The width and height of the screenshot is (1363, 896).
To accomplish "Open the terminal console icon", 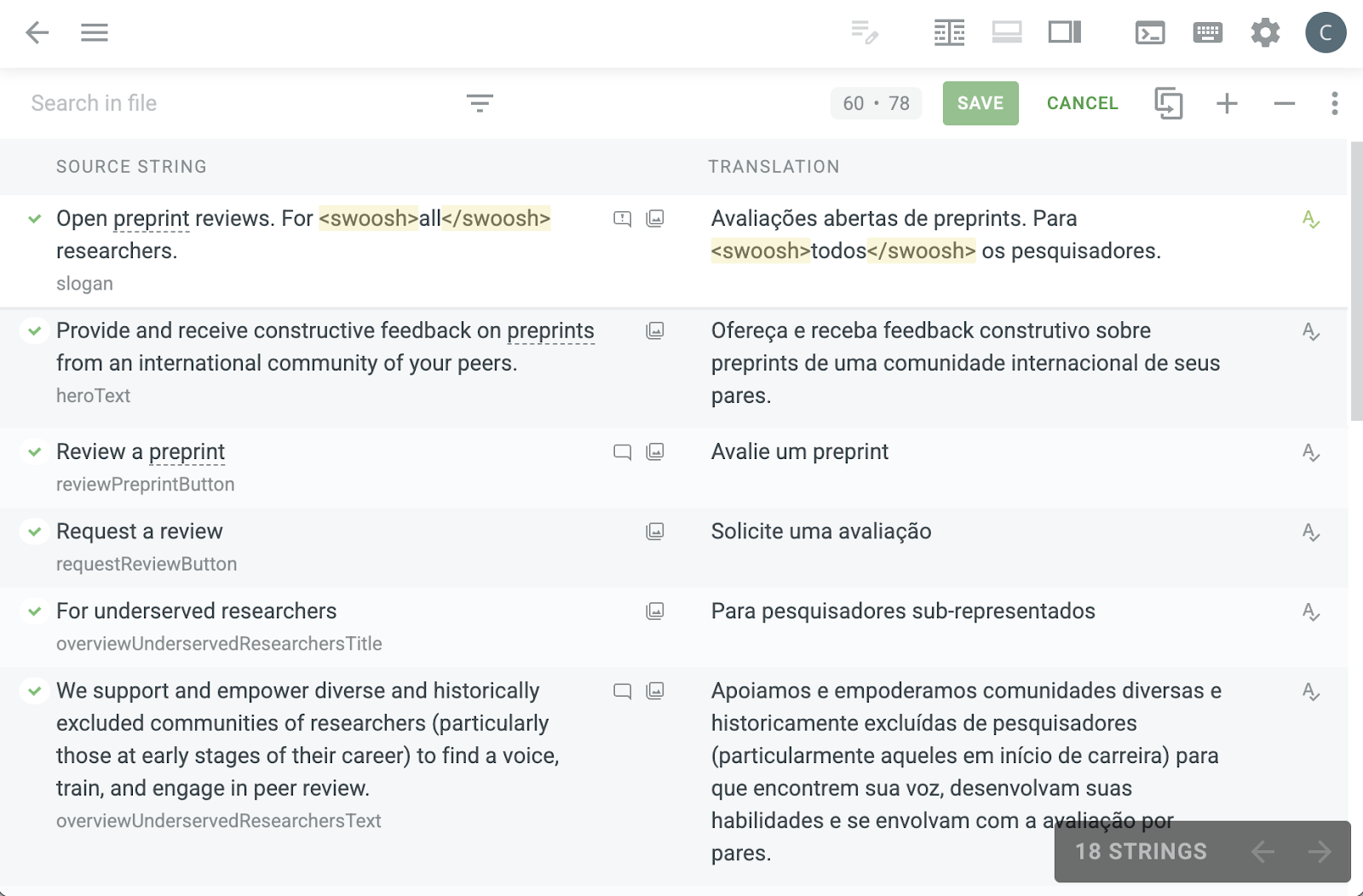I will coord(1150,33).
